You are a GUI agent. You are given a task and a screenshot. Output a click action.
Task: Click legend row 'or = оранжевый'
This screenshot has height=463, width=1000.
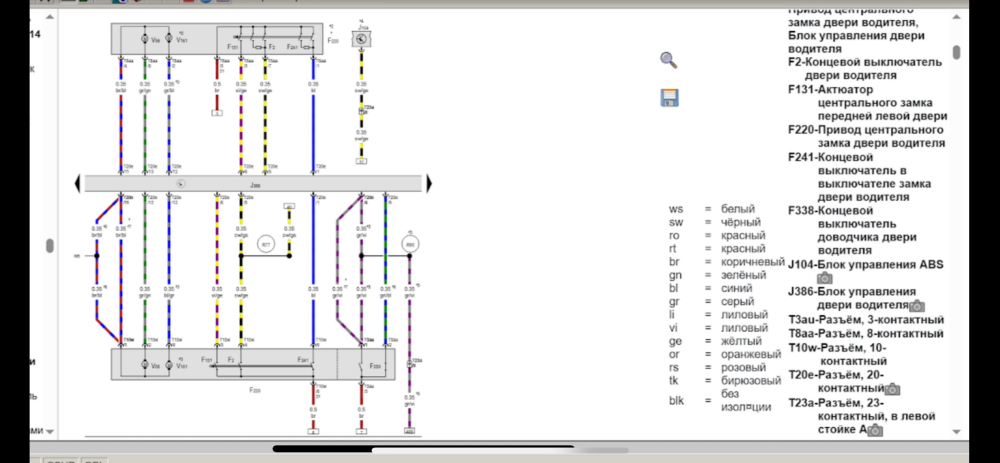[725, 354]
